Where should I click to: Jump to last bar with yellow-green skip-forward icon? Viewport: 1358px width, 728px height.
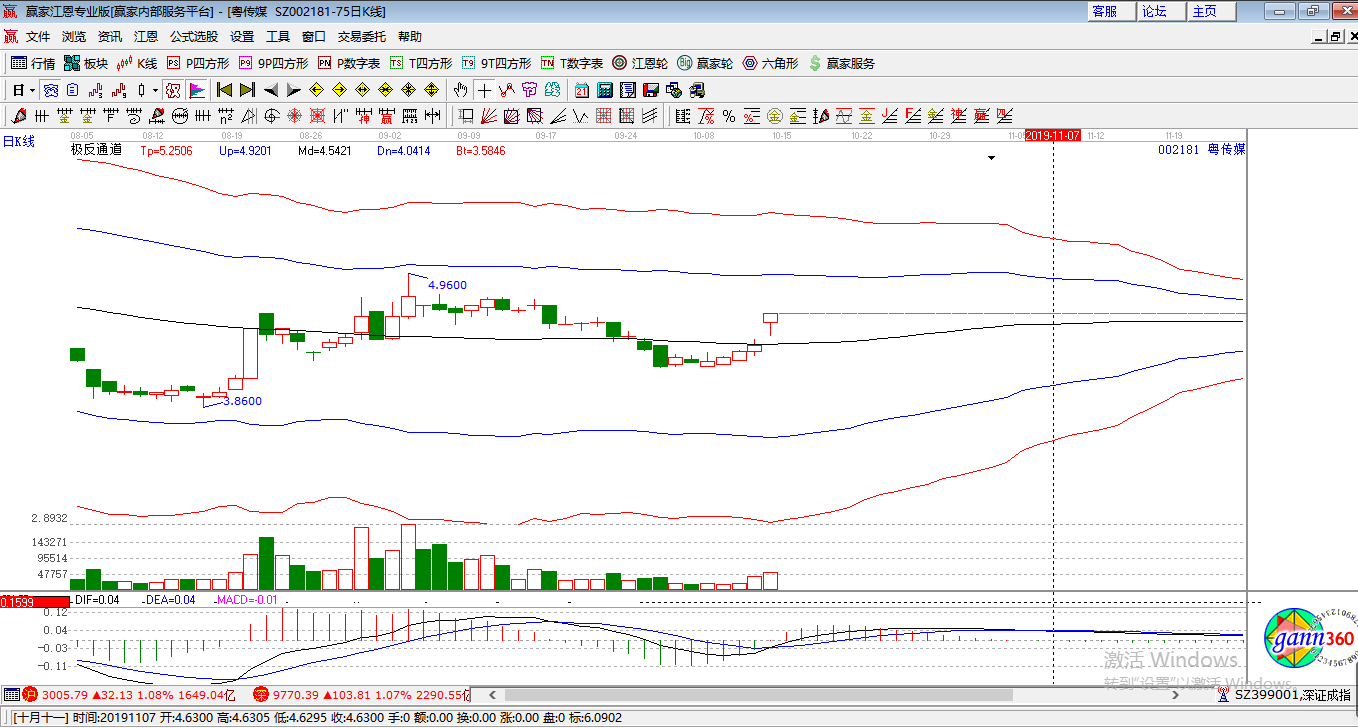[x=247, y=90]
